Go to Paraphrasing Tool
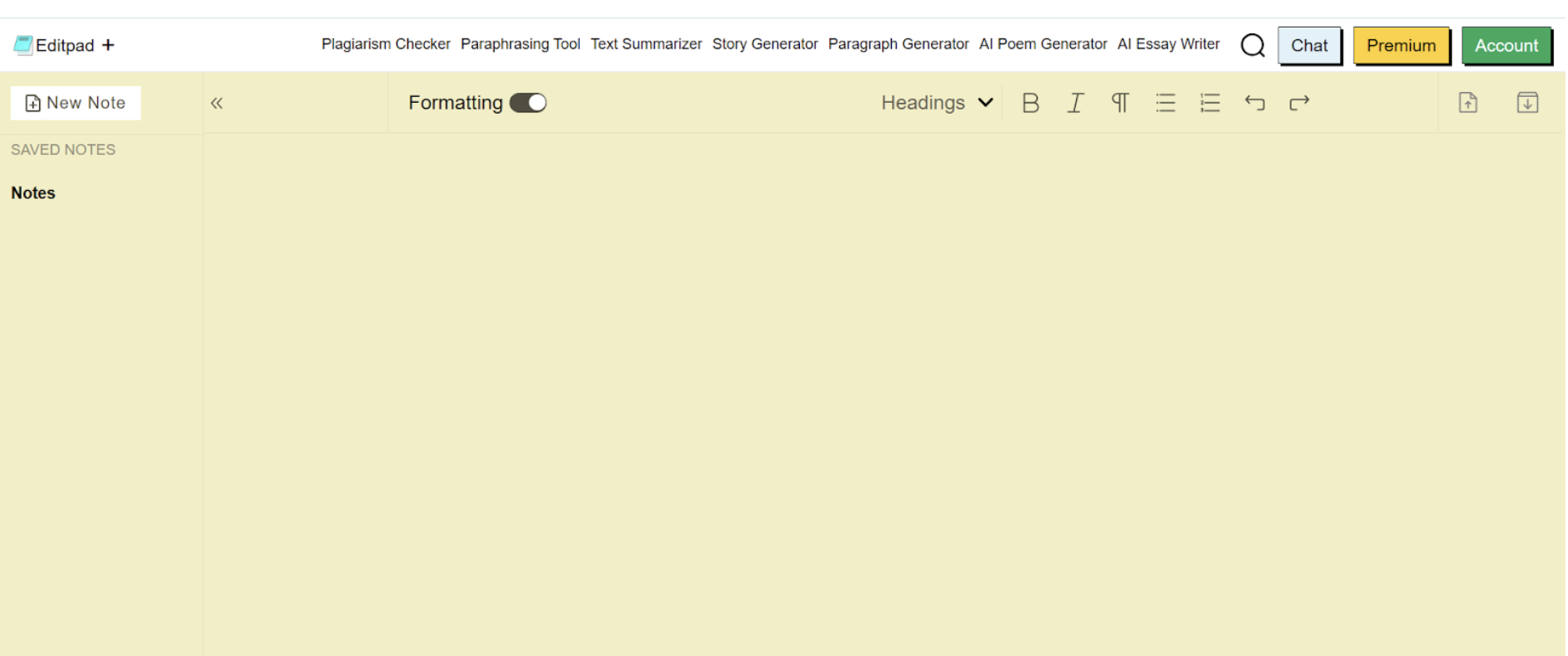1568x656 pixels. point(520,44)
